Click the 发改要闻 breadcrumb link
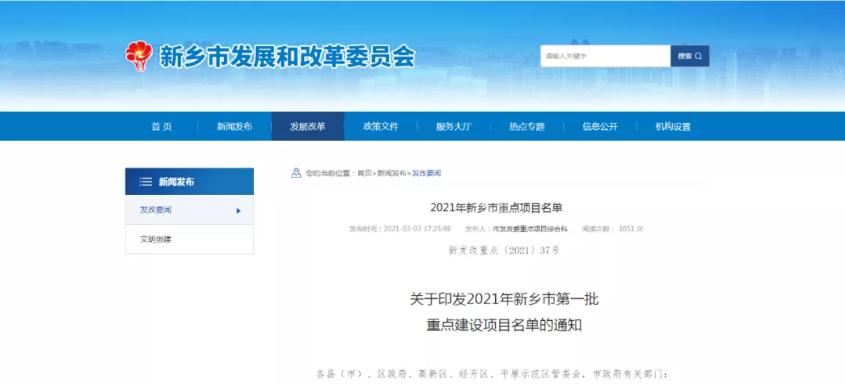The image size is (845, 384). click(427, 173)
